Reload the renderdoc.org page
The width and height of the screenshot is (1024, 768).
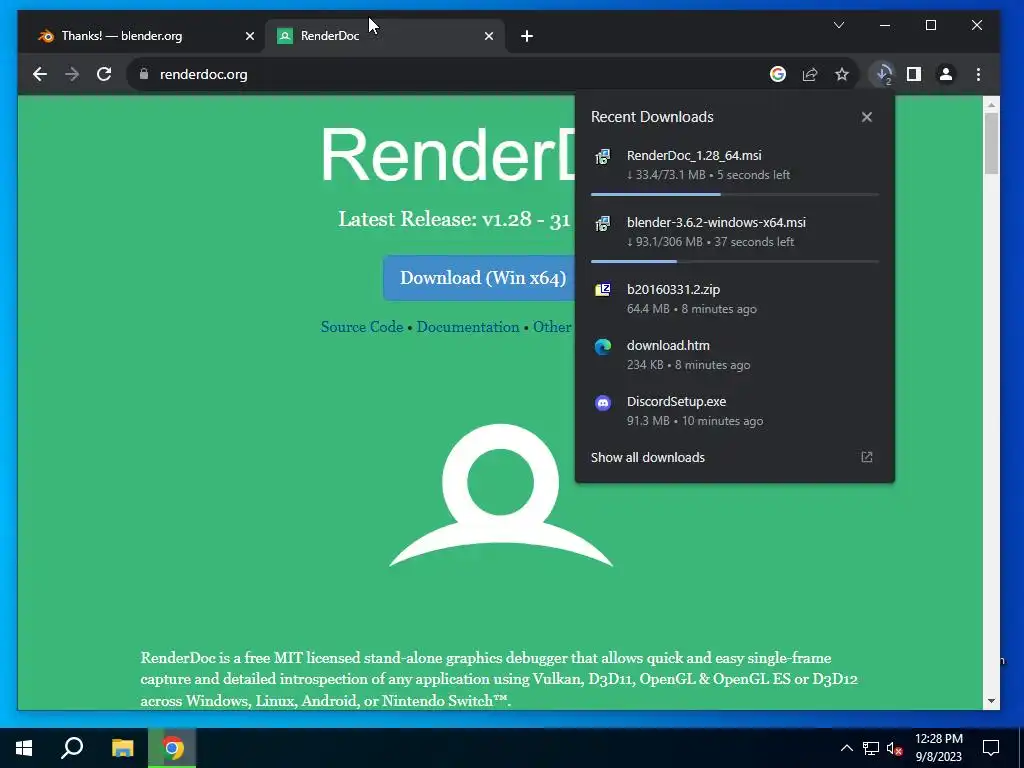coord(104,74)
